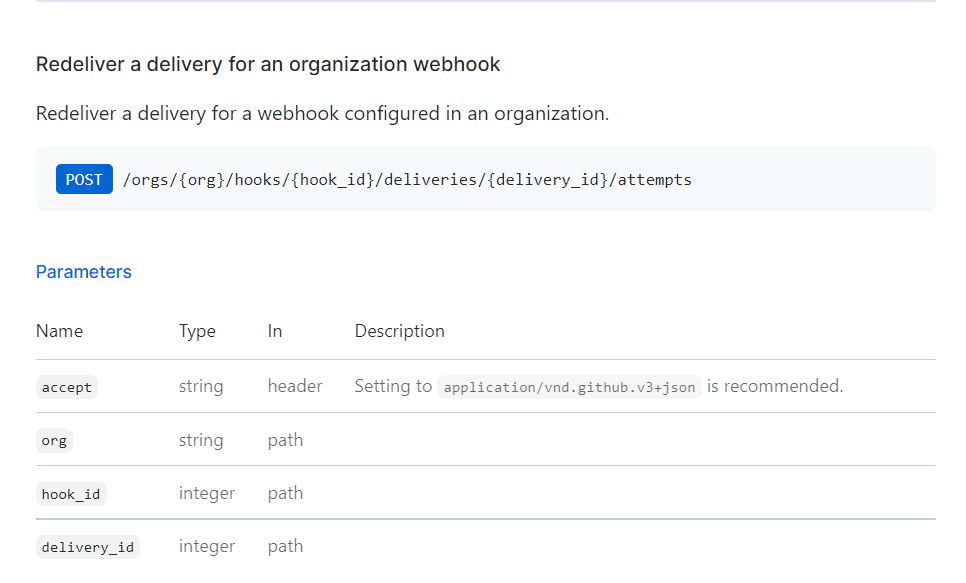Click the Parameters section link
Viewport: 966px width, 583px height.
pyautogui.click(x=84, y=272)
